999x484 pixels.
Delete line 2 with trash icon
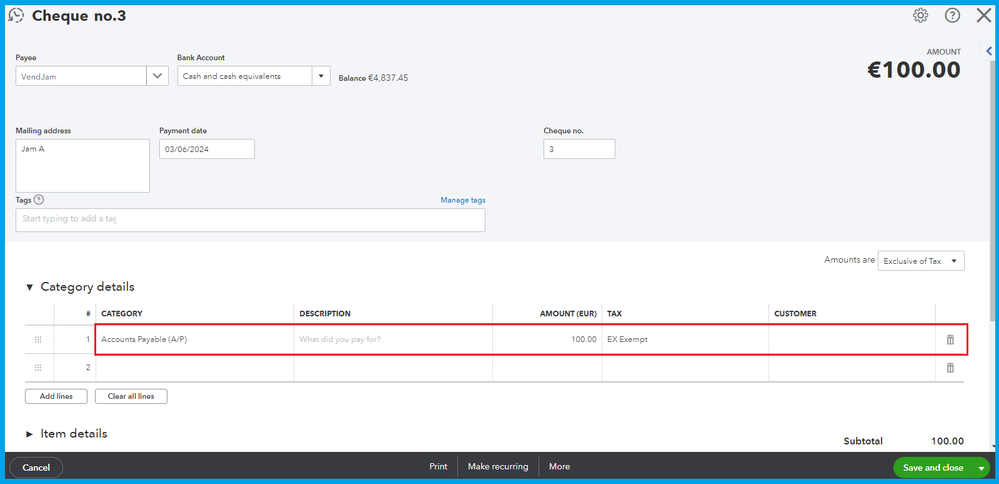[x=950, y=367]
